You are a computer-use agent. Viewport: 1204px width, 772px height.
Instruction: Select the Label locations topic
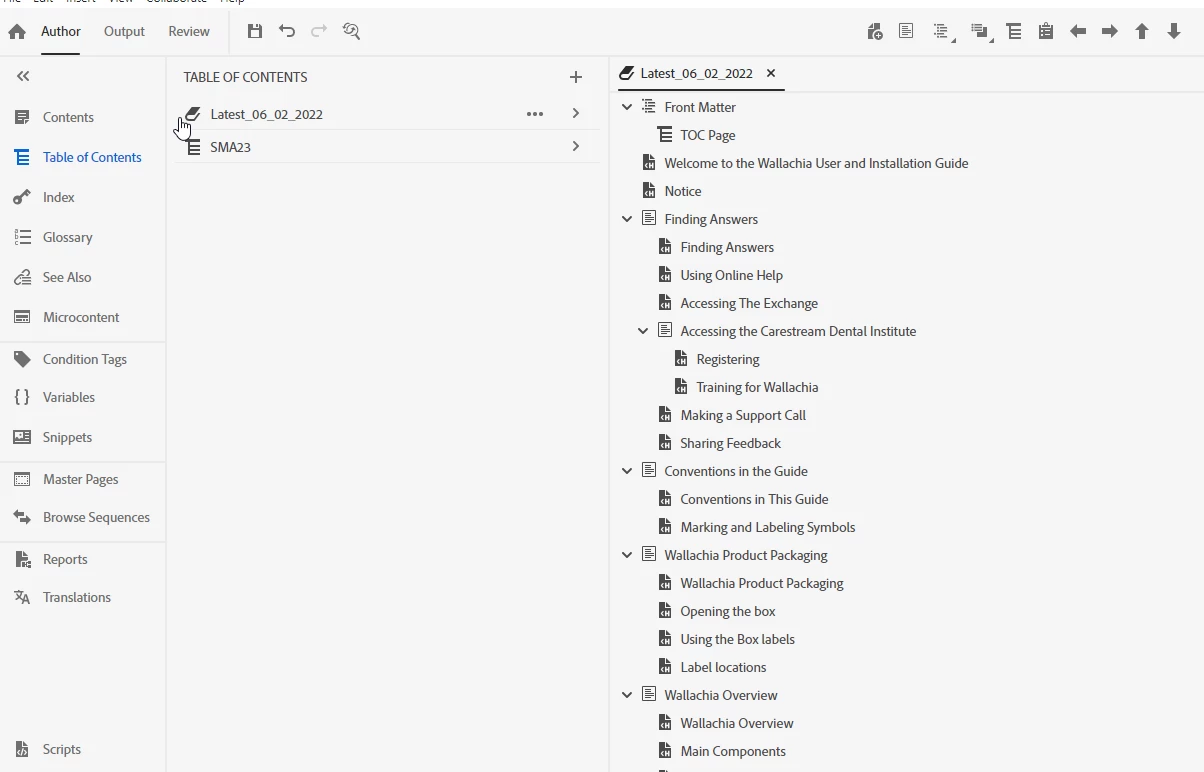tap(723, 667)
